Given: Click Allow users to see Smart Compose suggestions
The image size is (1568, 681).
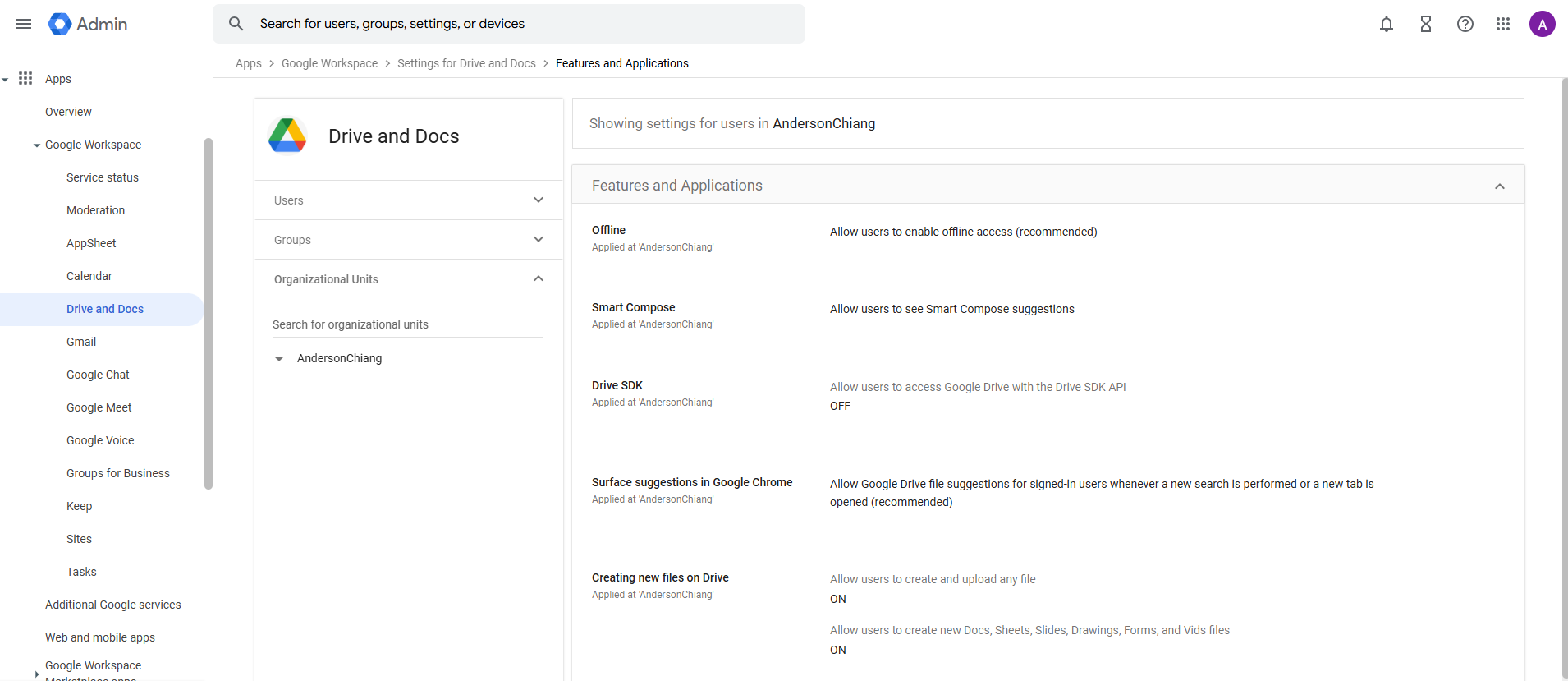Looking at the screenshot, I should point(951,309).
